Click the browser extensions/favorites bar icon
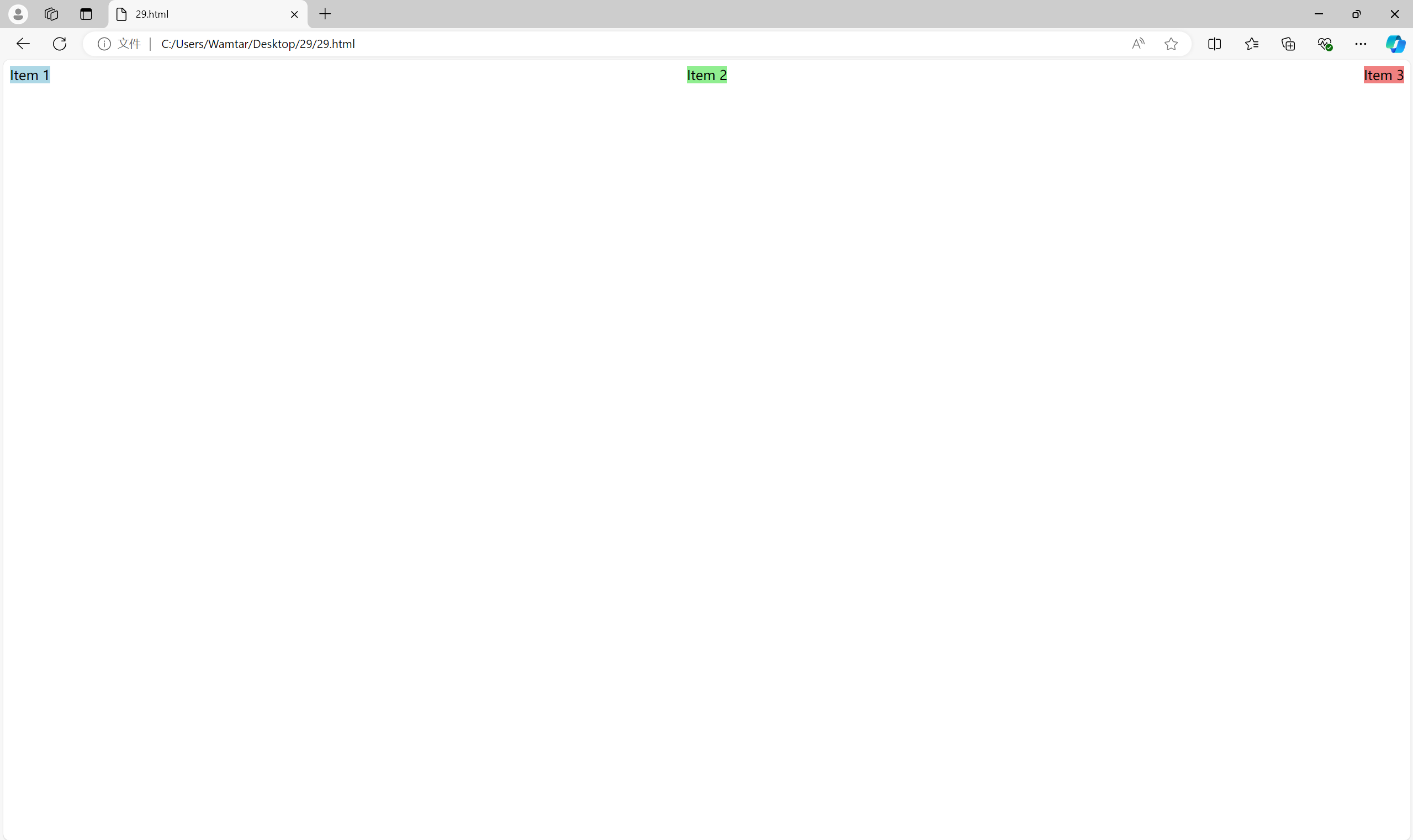This screenshot has height=840, width=1413. point(1252,44)
